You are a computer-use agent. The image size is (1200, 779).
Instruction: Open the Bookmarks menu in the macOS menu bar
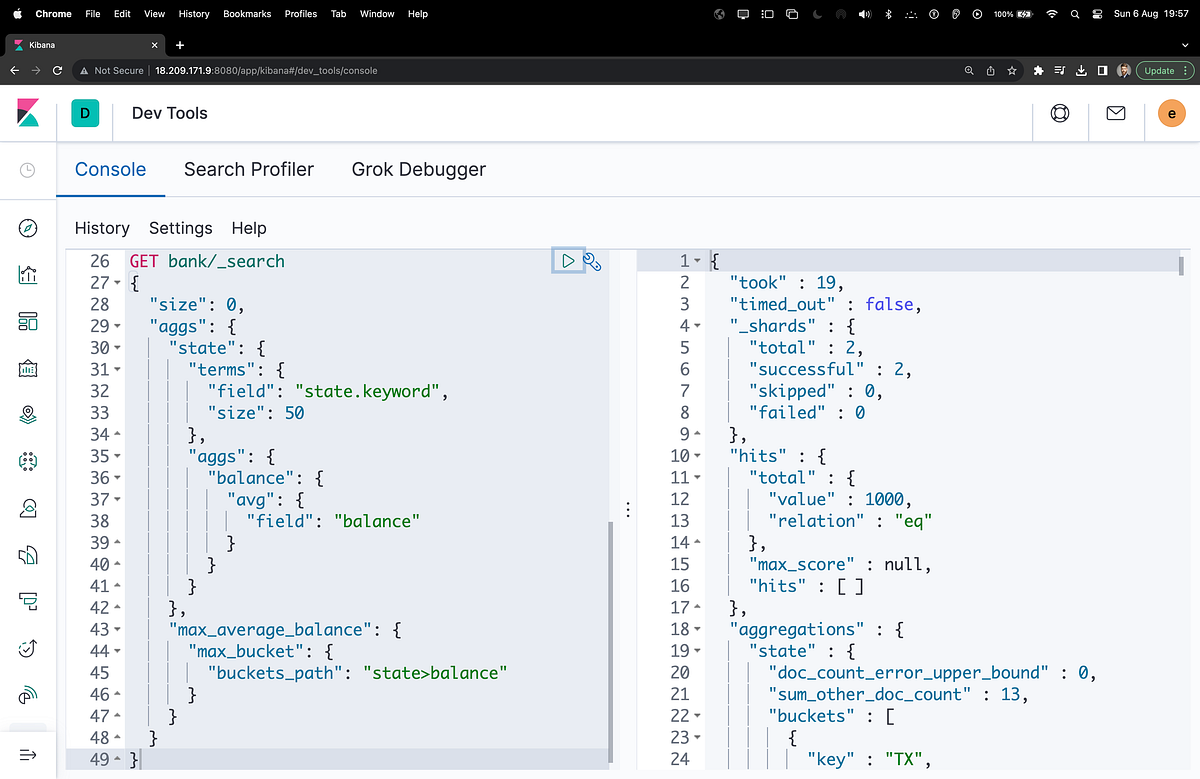point(247,14)
